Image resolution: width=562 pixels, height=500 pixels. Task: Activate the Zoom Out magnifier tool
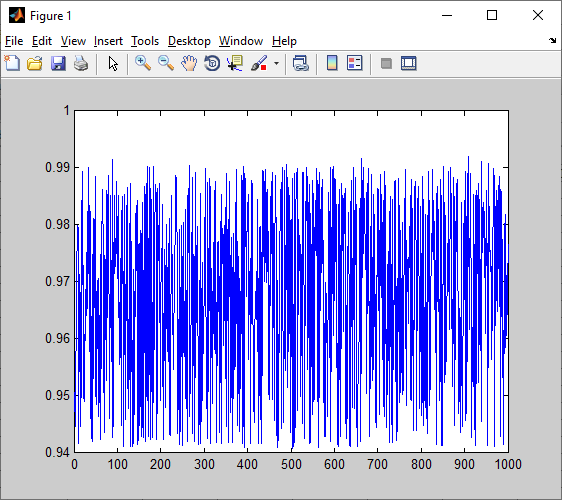coord(166,63)
